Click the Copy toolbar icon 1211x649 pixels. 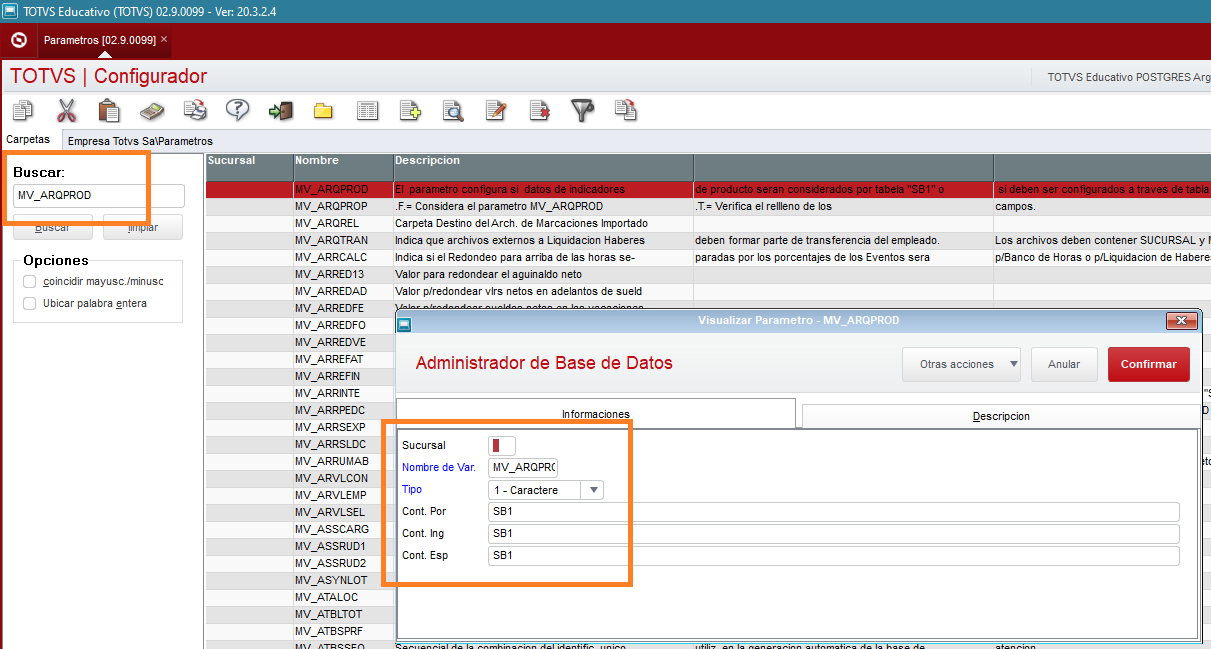click(x=22, y=110)
